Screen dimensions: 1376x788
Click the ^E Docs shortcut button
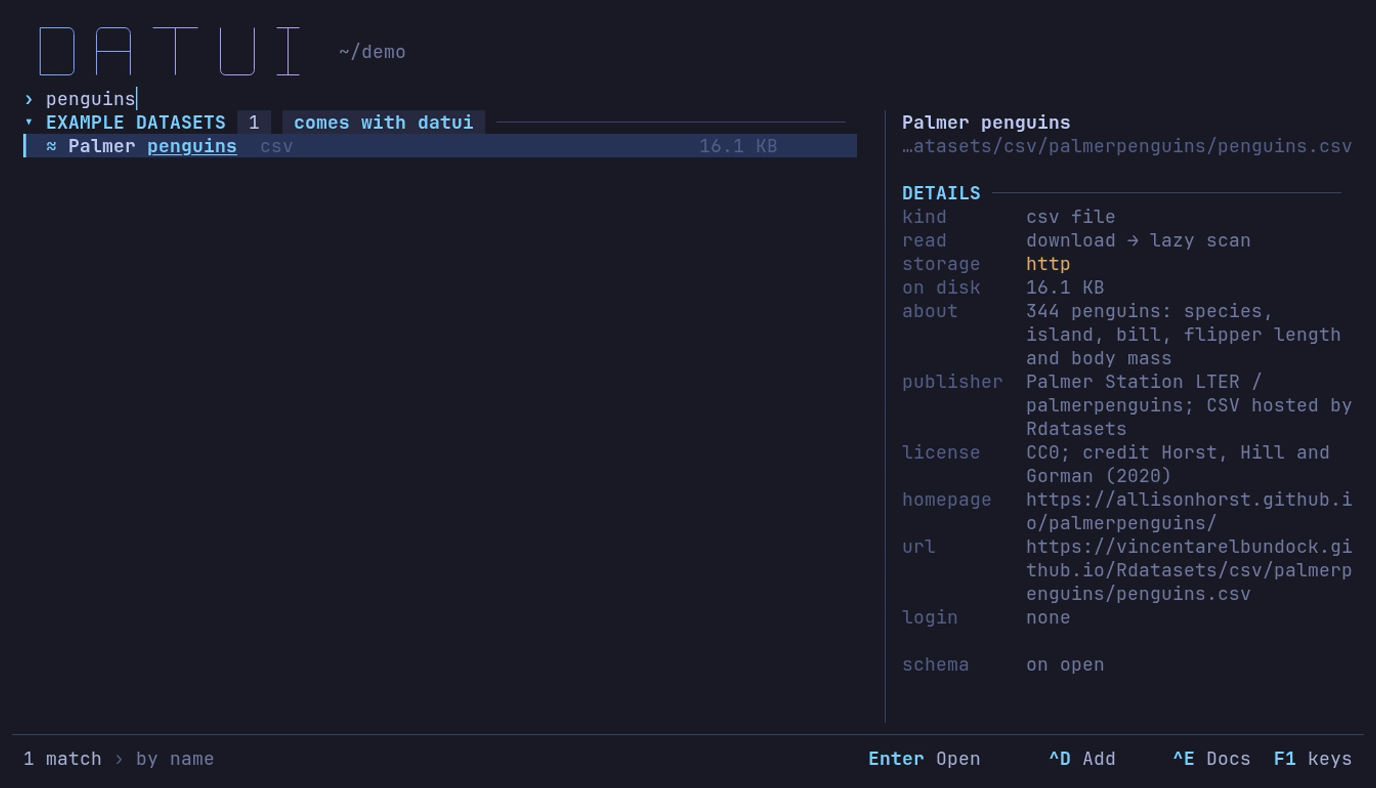click(x=1212, y=759)
